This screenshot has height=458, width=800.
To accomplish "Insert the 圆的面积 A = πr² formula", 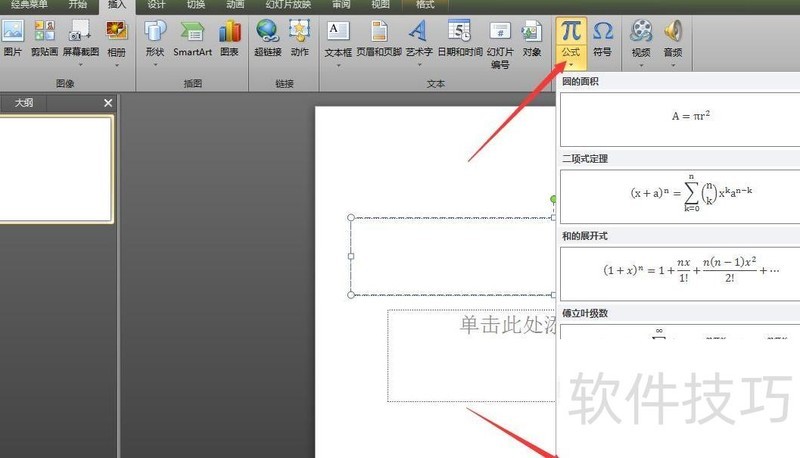I will pos(680,119).
